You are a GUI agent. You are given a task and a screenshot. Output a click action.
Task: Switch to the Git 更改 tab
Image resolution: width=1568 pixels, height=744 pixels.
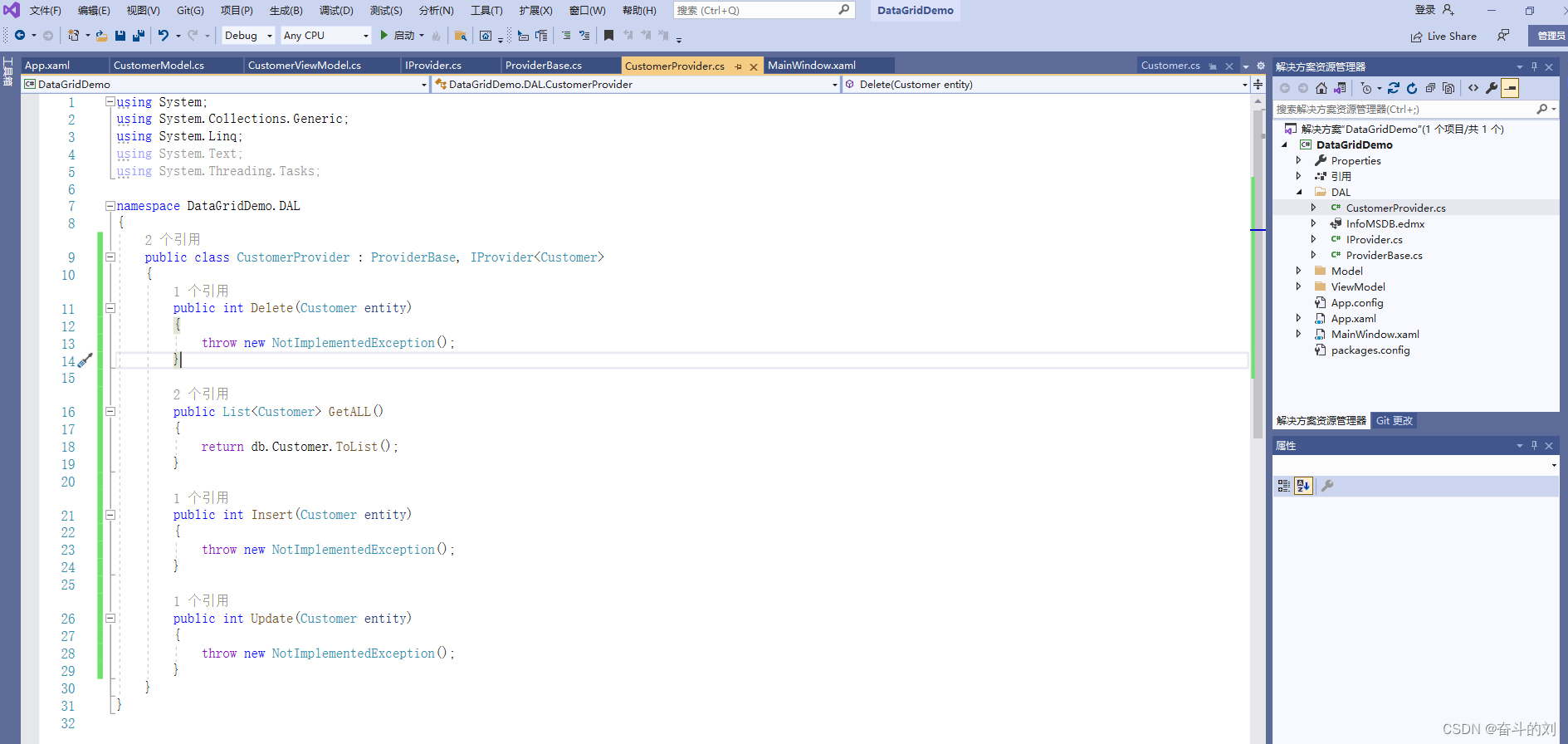pyautogui.click(x=1395, y=420)
